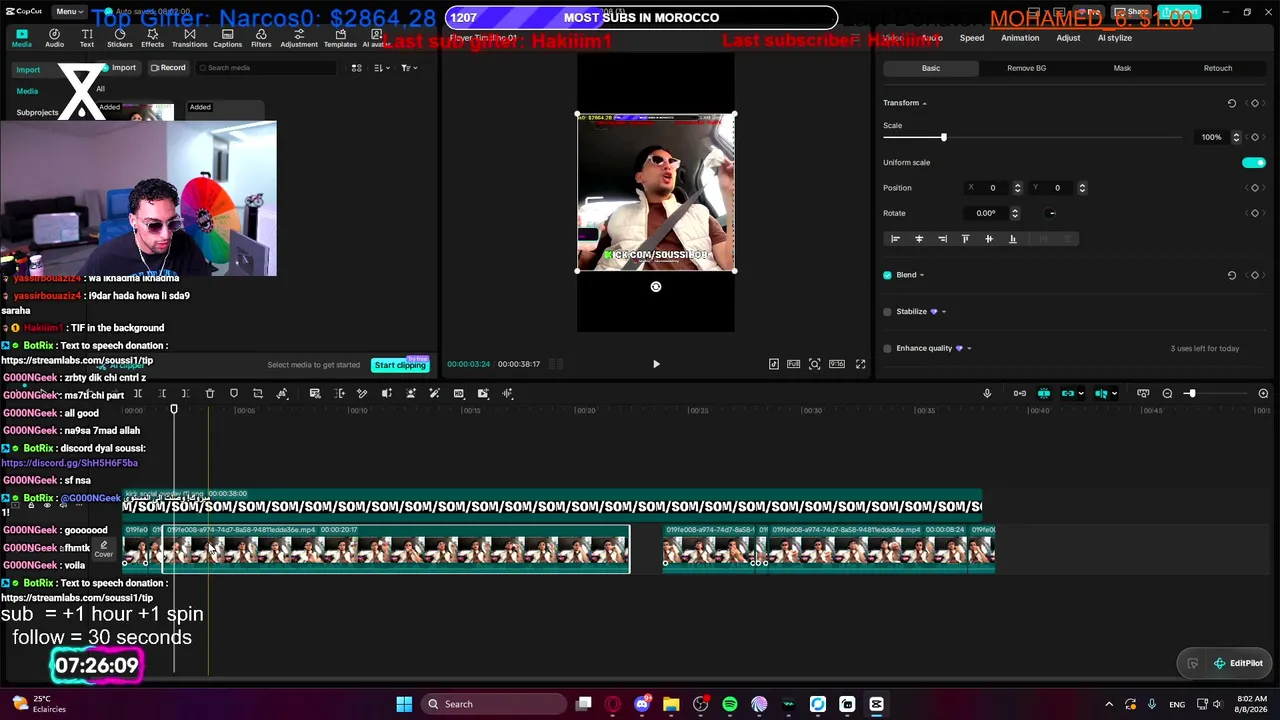Open the Speed tab

pyautogui.click(x=972, y=38)
